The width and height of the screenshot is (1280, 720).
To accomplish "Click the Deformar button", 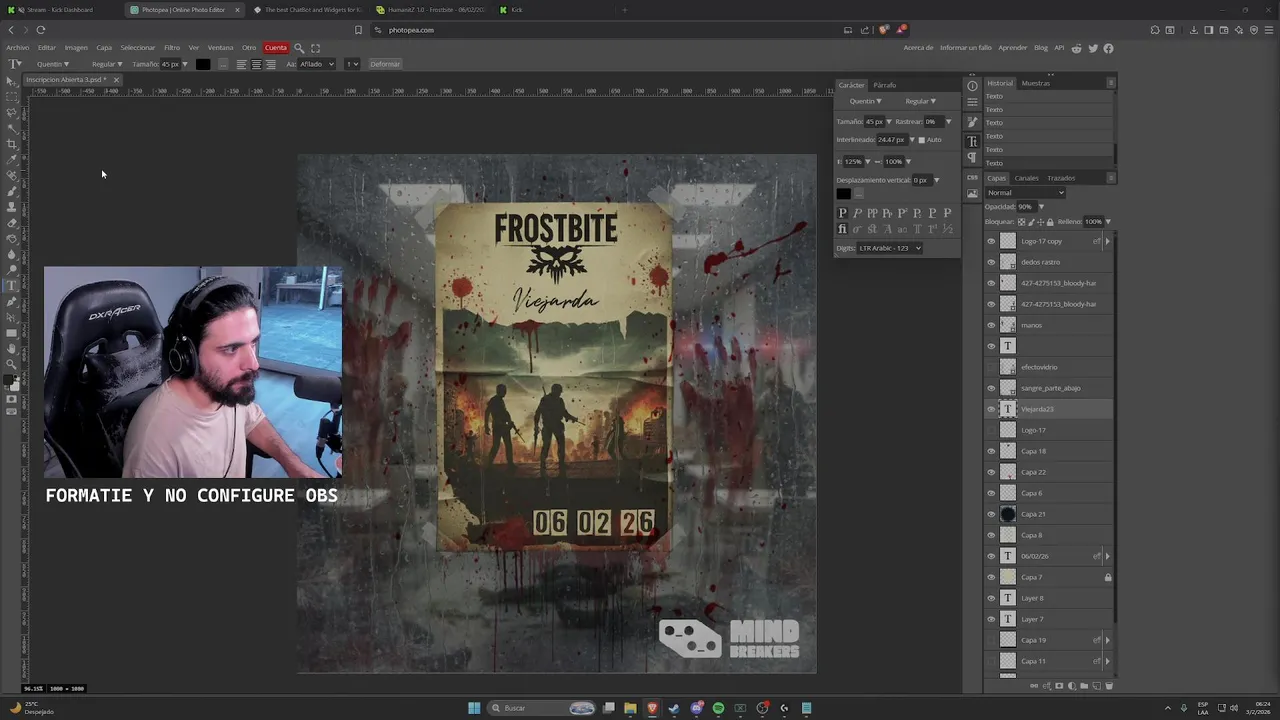I will click(x=385, y=64).
